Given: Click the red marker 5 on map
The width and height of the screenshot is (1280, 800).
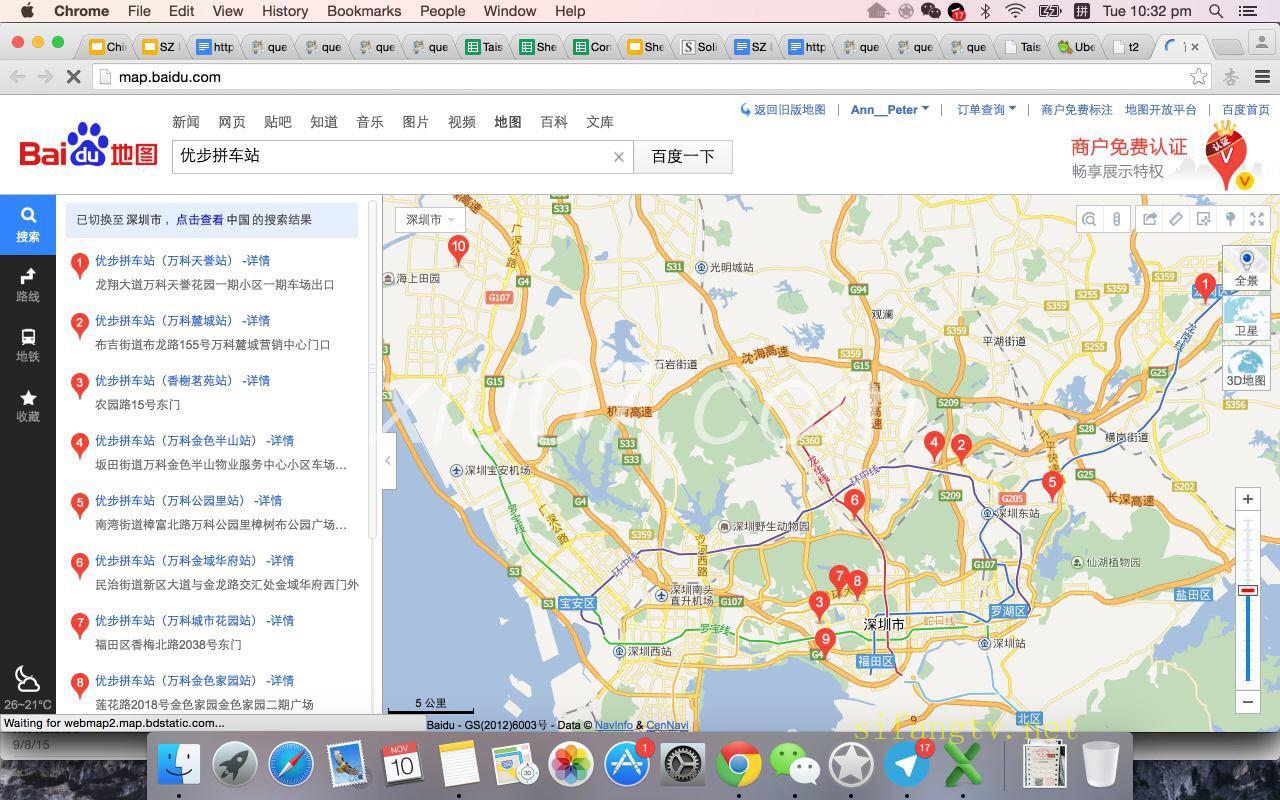Looking at the screenshot, I should (x=1051, y=486).
